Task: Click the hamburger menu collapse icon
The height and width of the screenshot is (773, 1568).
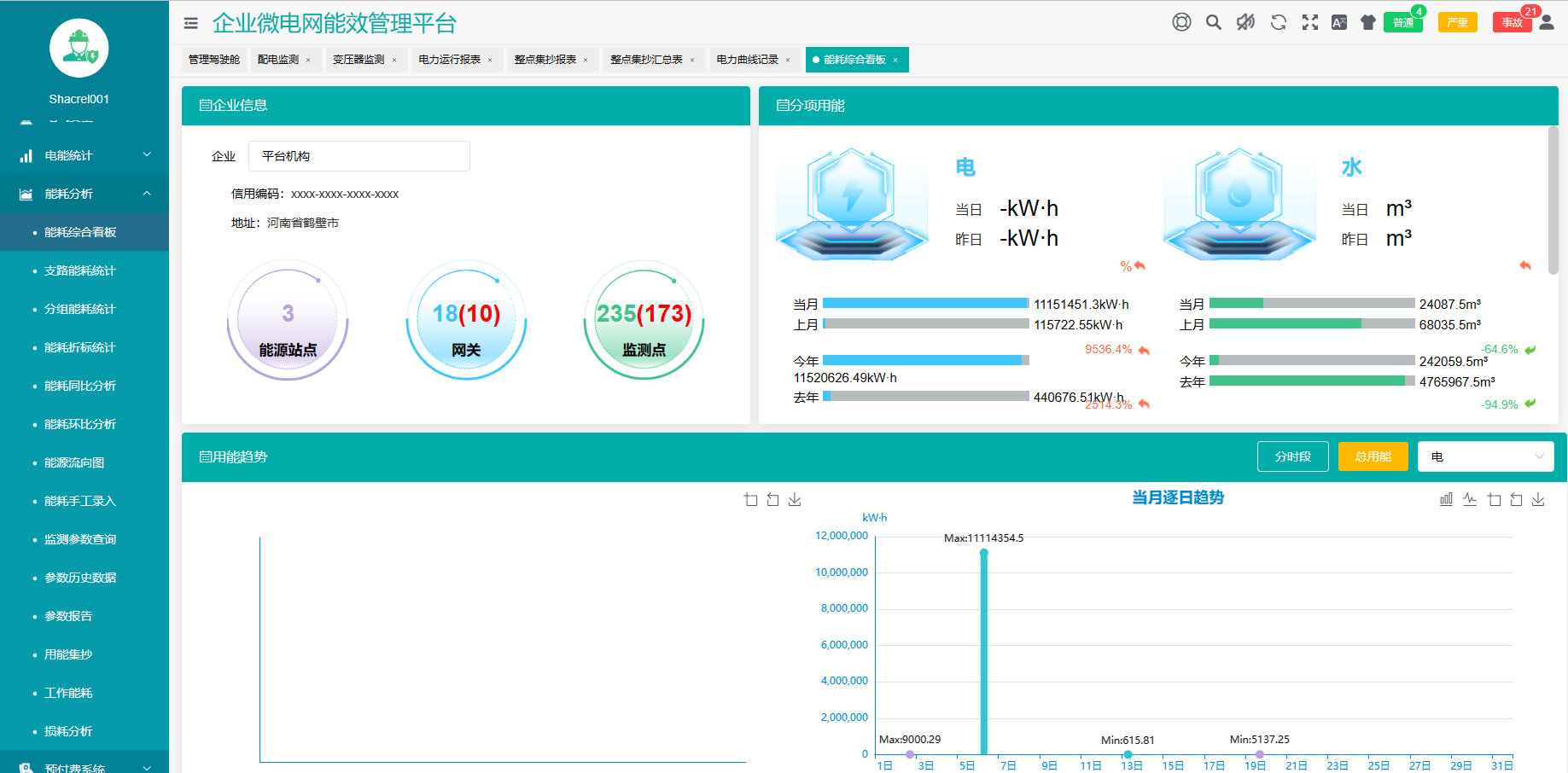Action: (190, 23)
